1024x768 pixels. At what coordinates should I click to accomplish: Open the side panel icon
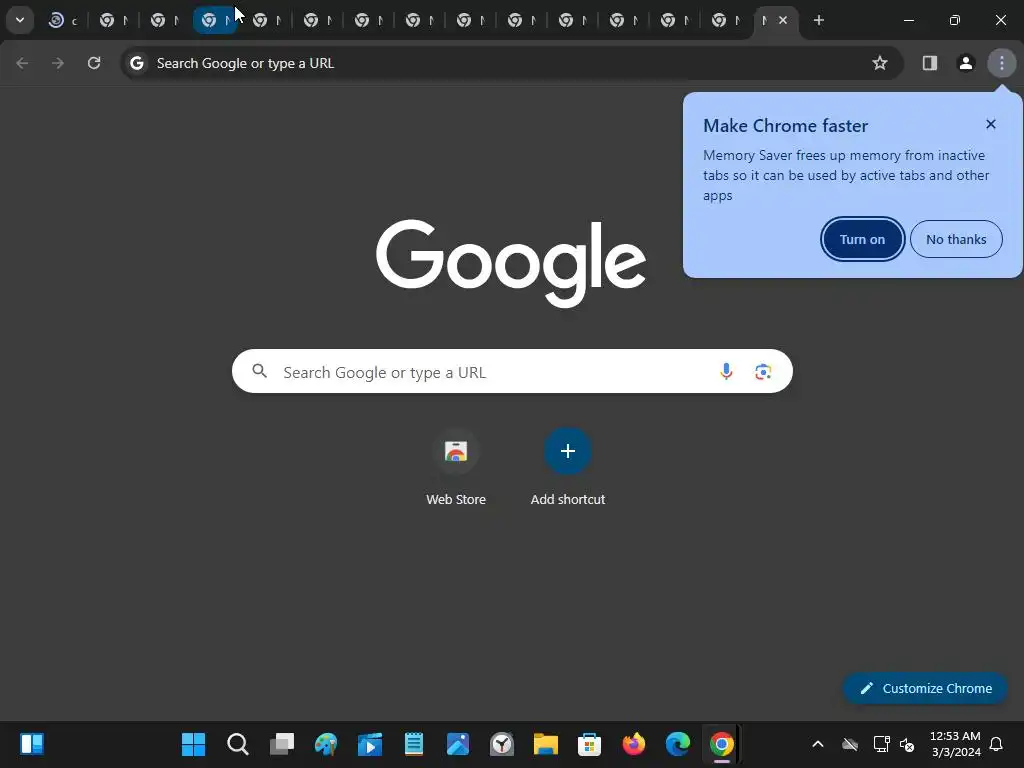pyautogui.click(x=929, y=63)
